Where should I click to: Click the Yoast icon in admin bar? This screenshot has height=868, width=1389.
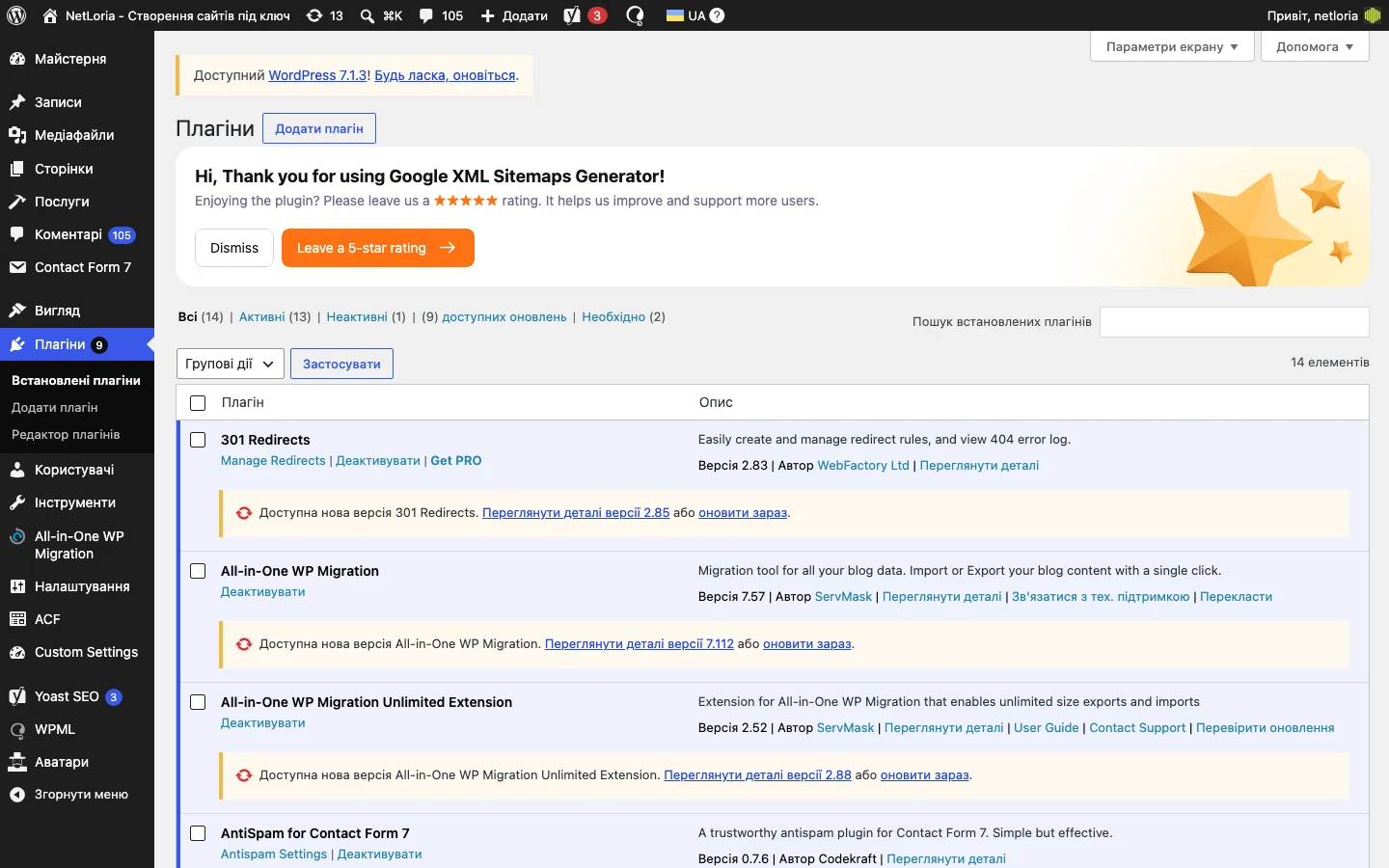pyautogui.click(x=572, y=15)
